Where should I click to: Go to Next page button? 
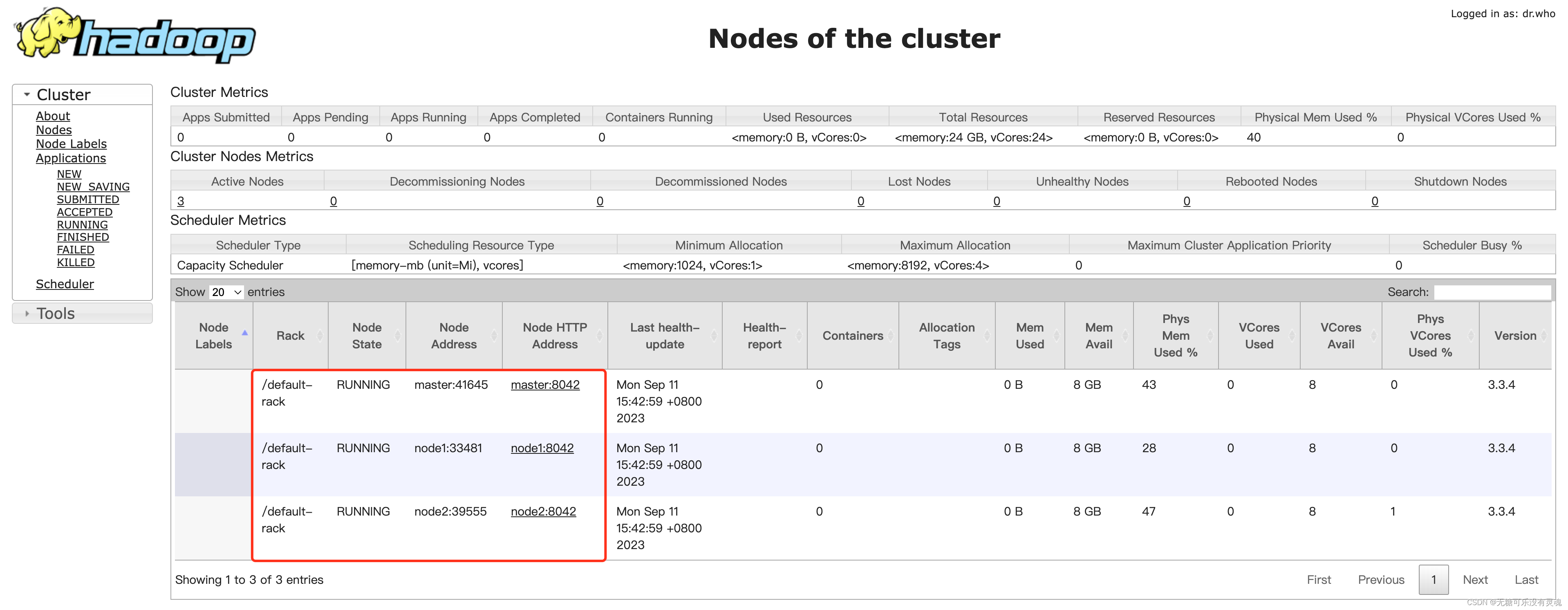(1475, 580)
